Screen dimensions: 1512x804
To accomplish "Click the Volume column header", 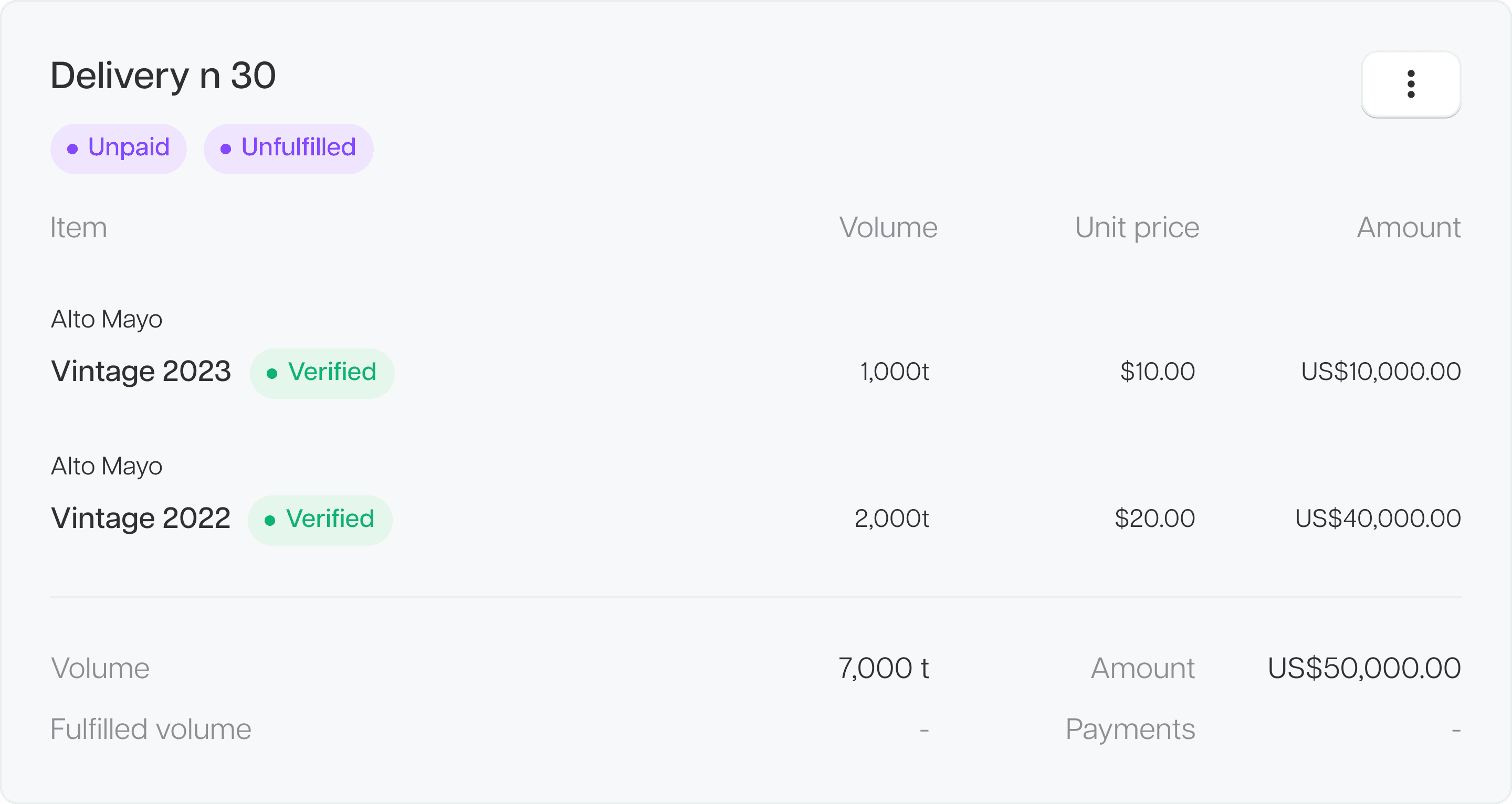I will click(888, 227).
